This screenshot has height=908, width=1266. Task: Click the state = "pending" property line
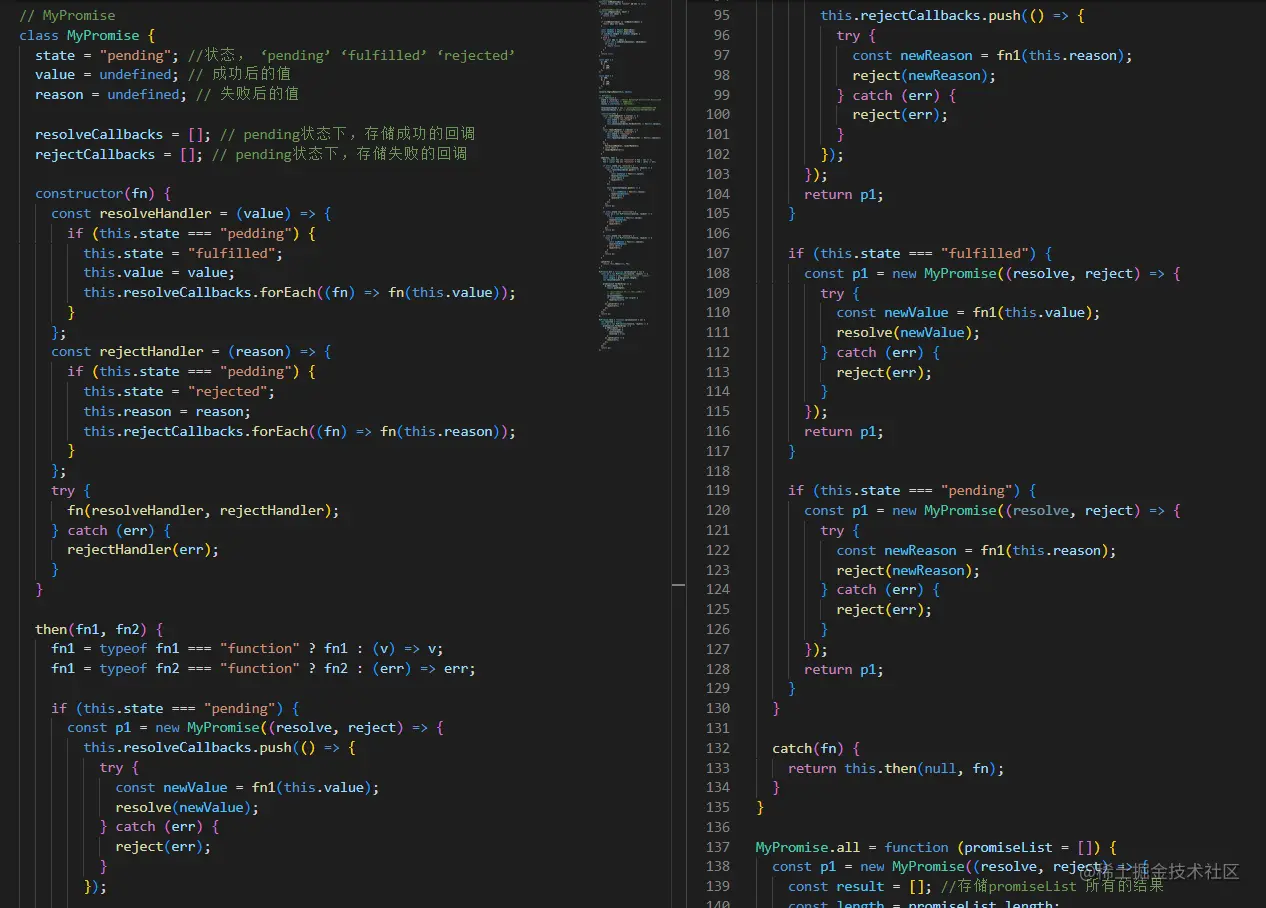coord(275,55)
